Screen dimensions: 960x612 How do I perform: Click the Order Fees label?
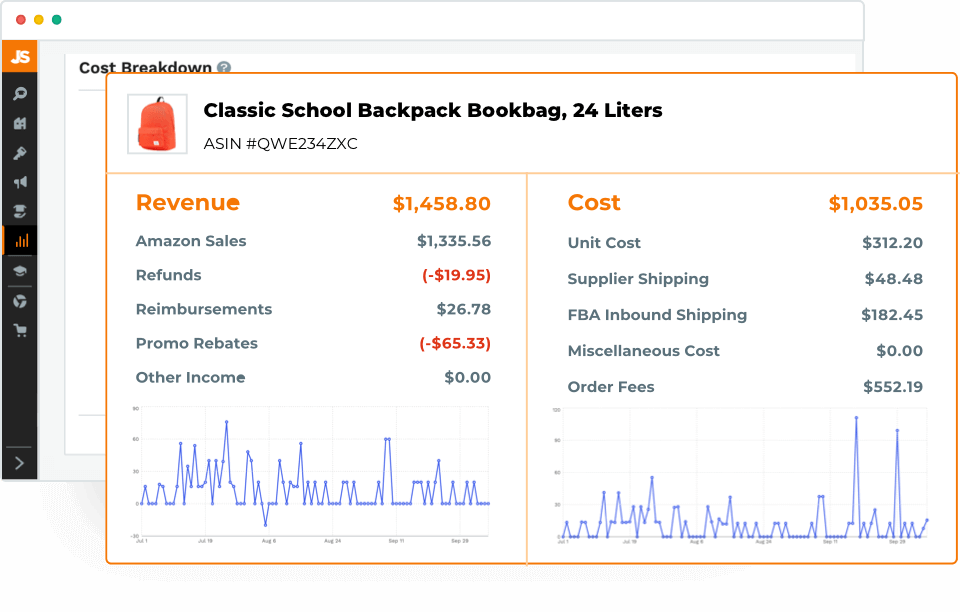point(611,387)
